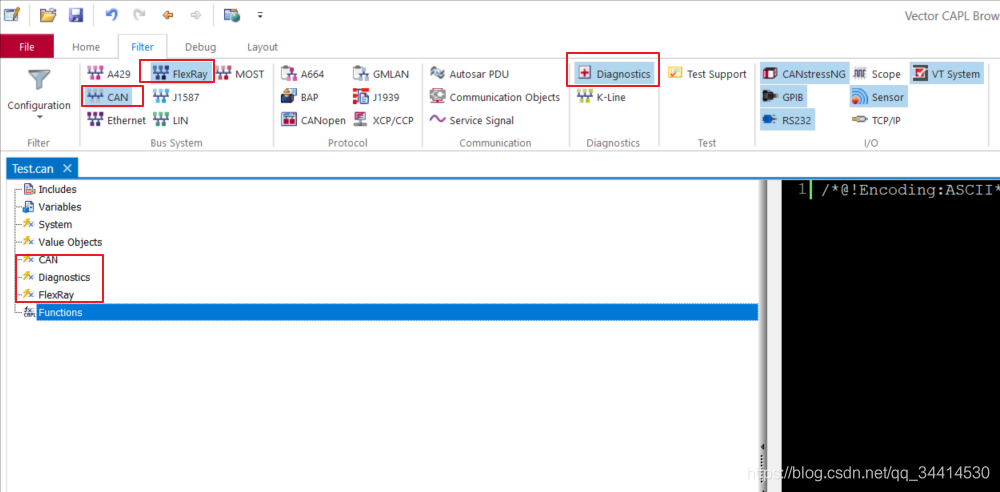Image resolution: width=1000 pixels, height=492 pixels.
Task: Open a file with the folder icon
Action: click(48, 15)
